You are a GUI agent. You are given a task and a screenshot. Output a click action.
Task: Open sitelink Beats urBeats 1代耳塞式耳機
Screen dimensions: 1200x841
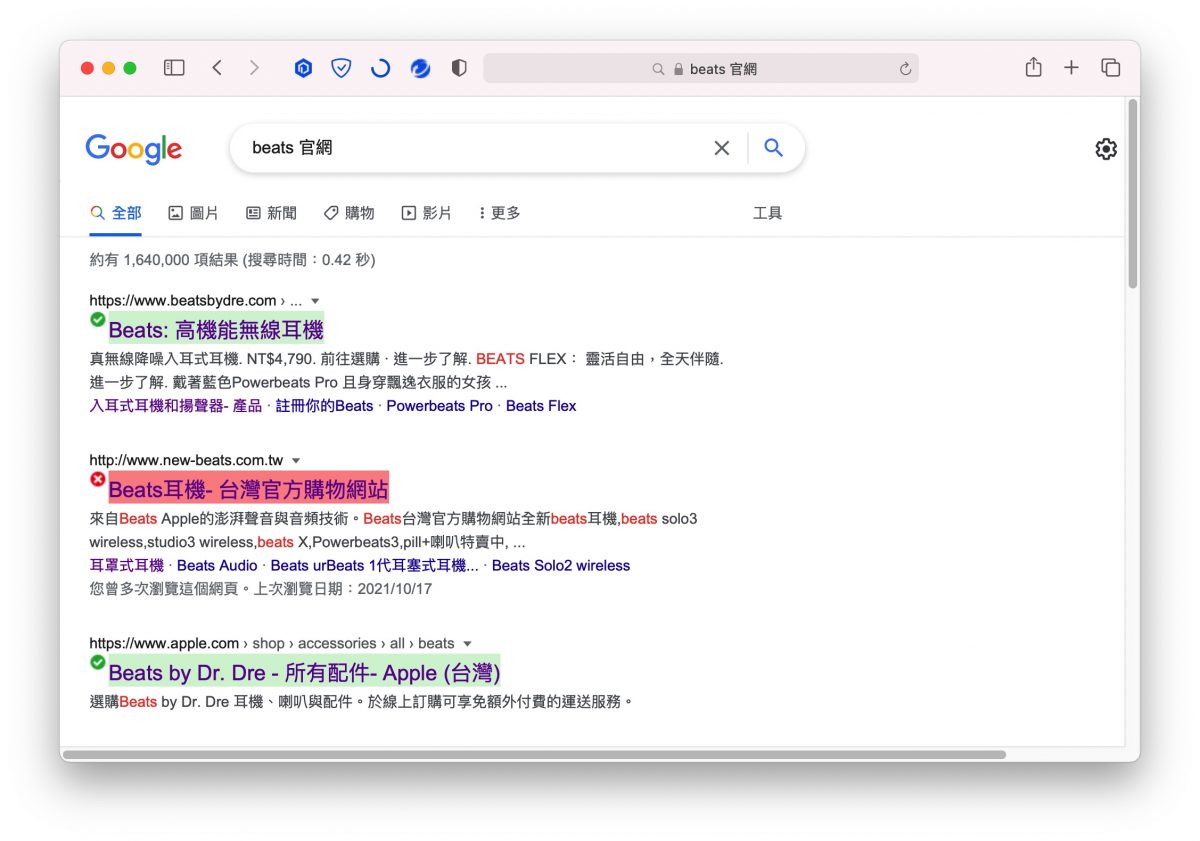pyautogui.click(x=374, y=566)
